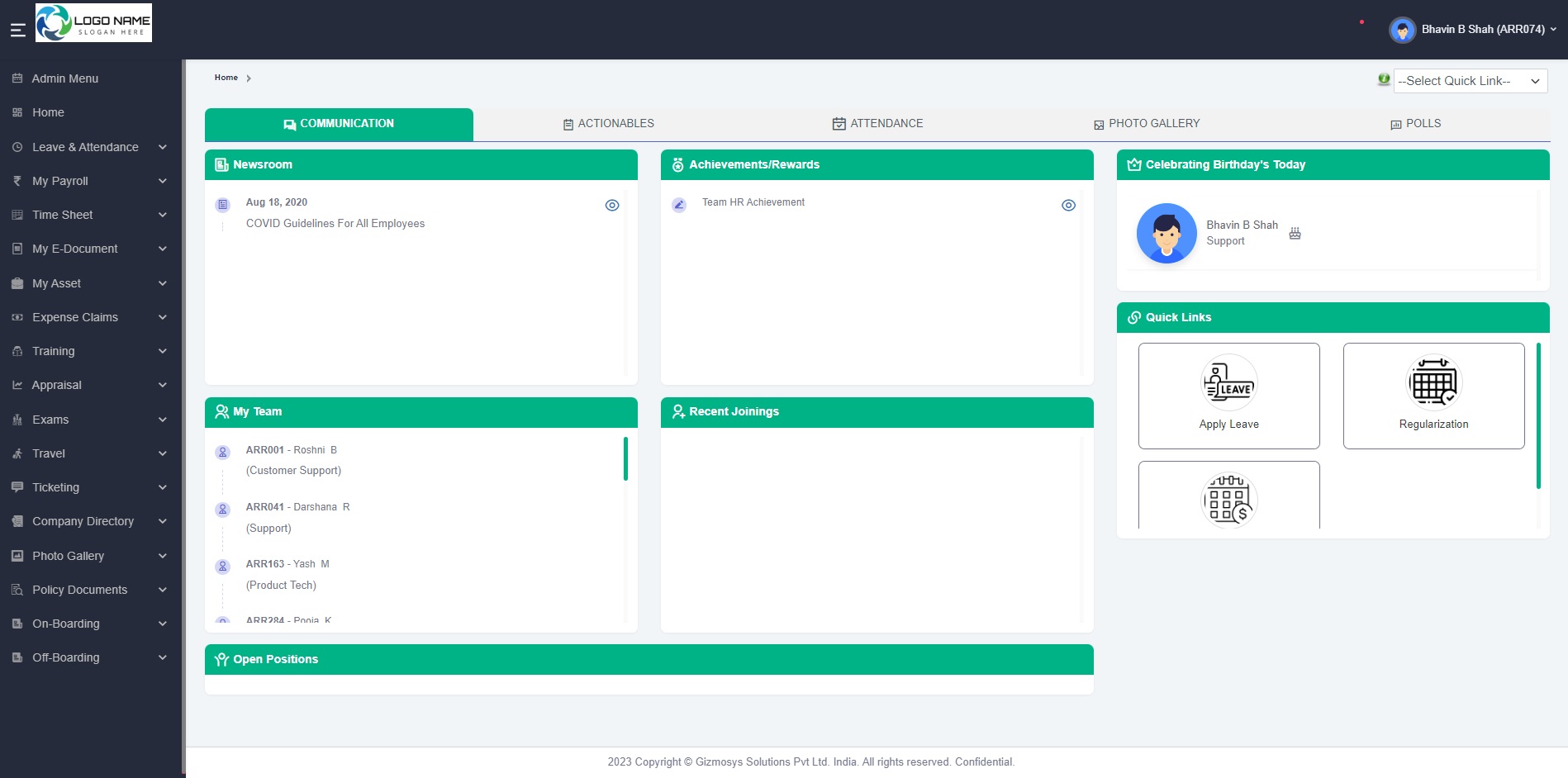Viewport: 1568px width, 778px height.
Task: Click the birthday cake icon beside Bhavin B Shah
Action: pos(1295,234)
